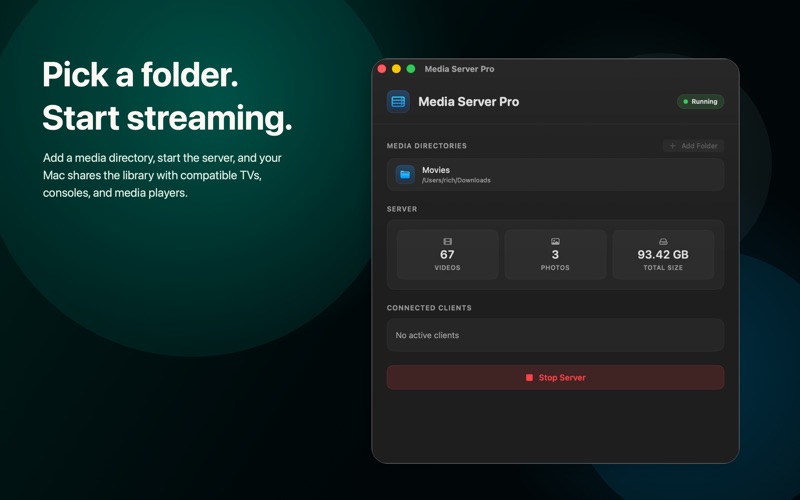Click the Movies folder icon
Viewport: 800px width, 500px height.
[405, 174]
